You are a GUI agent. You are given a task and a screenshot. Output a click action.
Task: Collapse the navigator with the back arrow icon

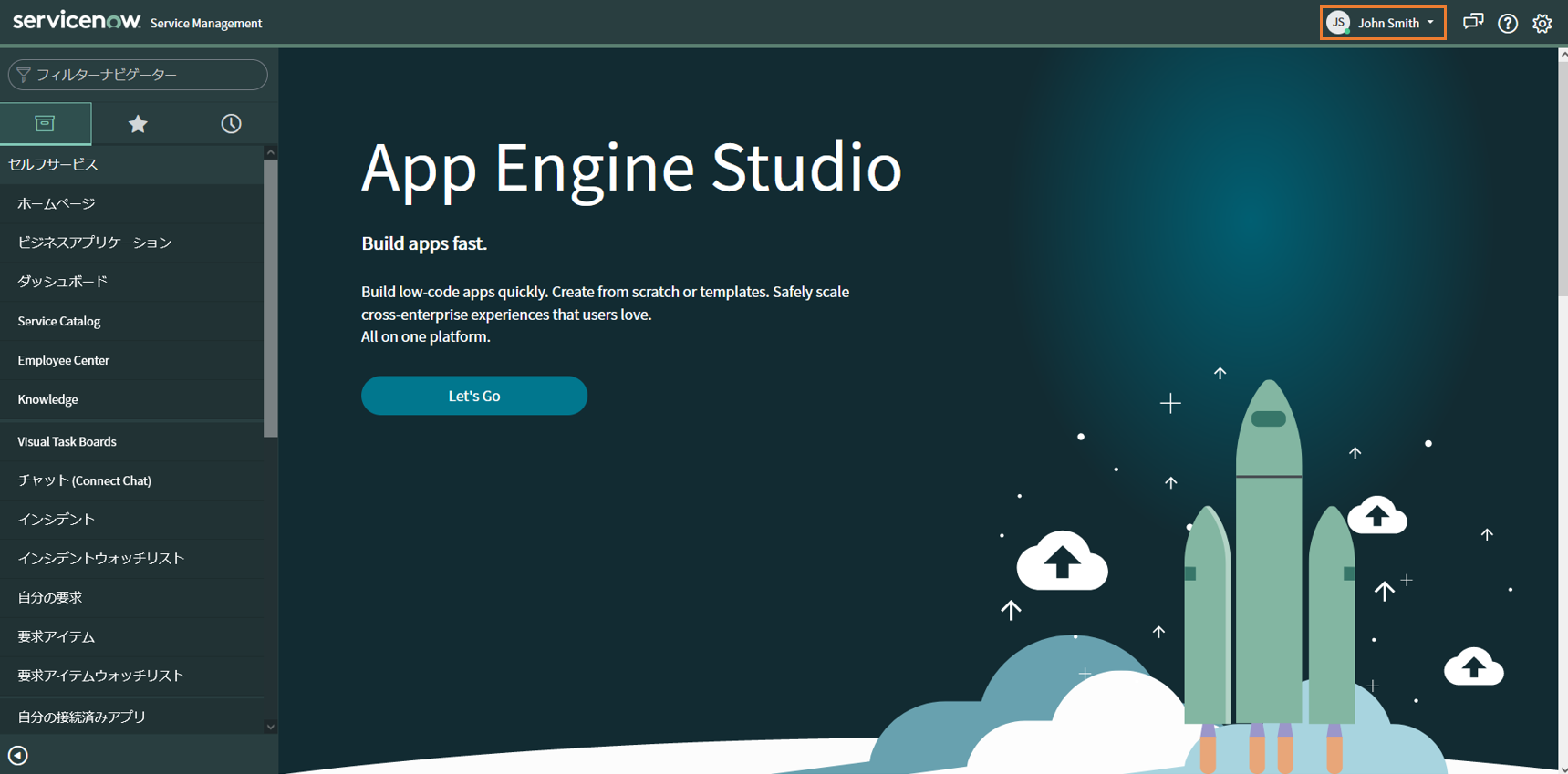click(17, 755)
